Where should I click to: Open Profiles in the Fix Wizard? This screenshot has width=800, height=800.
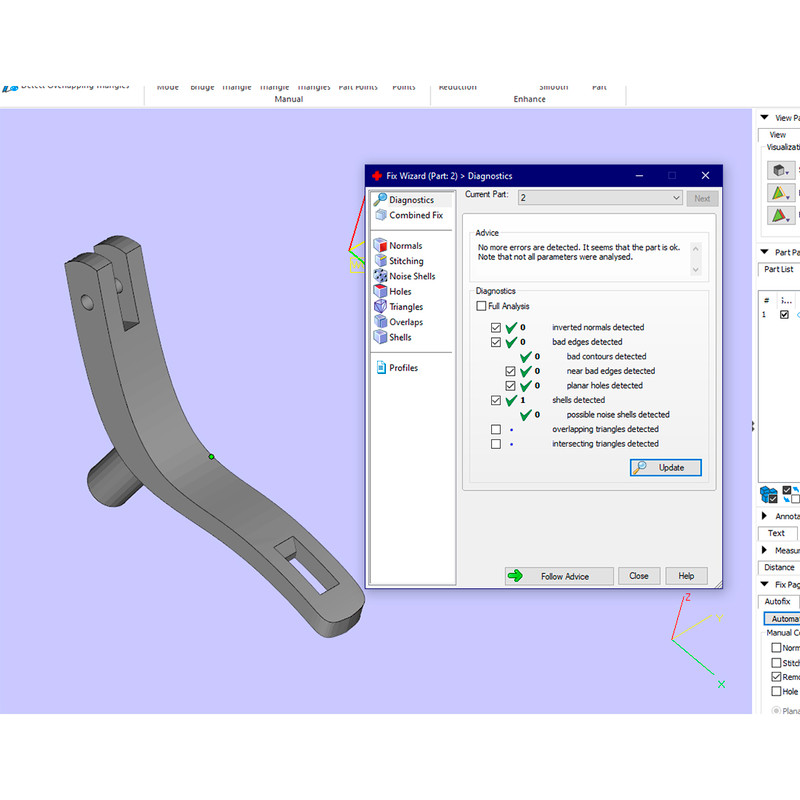403,368
